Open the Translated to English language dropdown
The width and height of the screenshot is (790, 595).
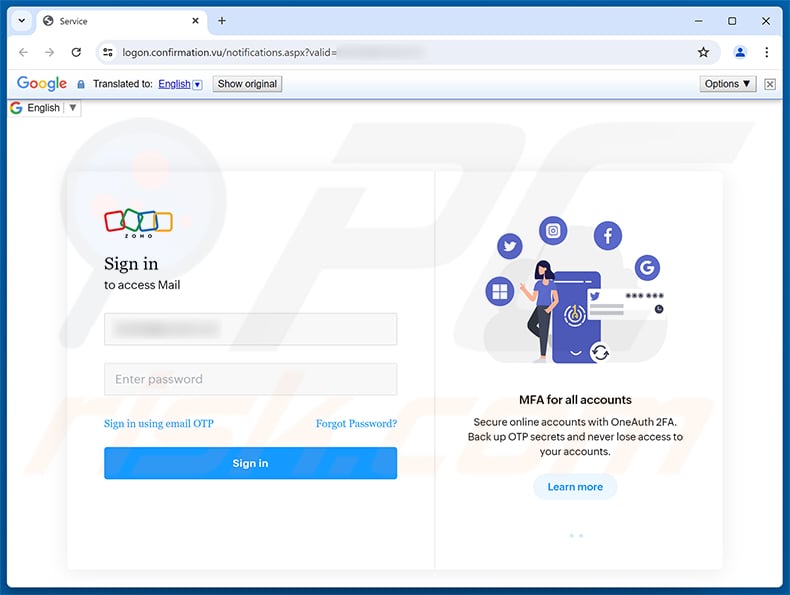pyautogui.click(x=180, y=84)
